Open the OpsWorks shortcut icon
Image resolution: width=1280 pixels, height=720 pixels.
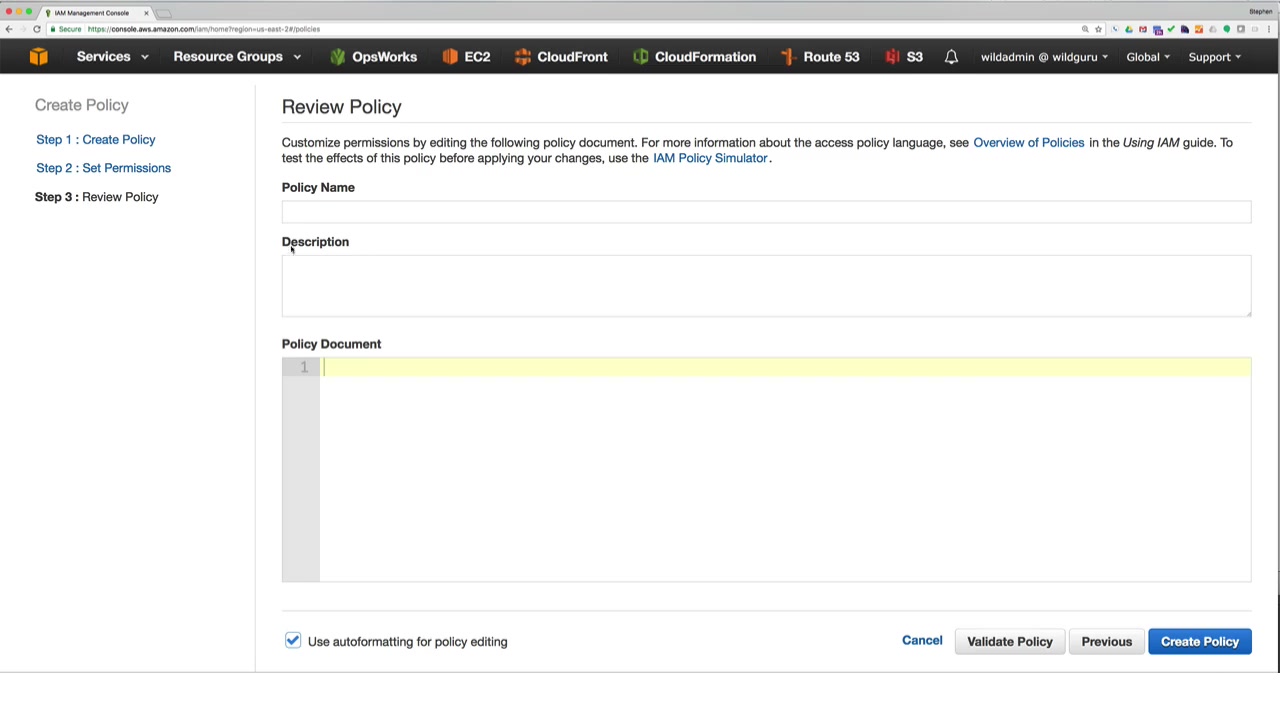pyautogui.click(x=338, y=57)
